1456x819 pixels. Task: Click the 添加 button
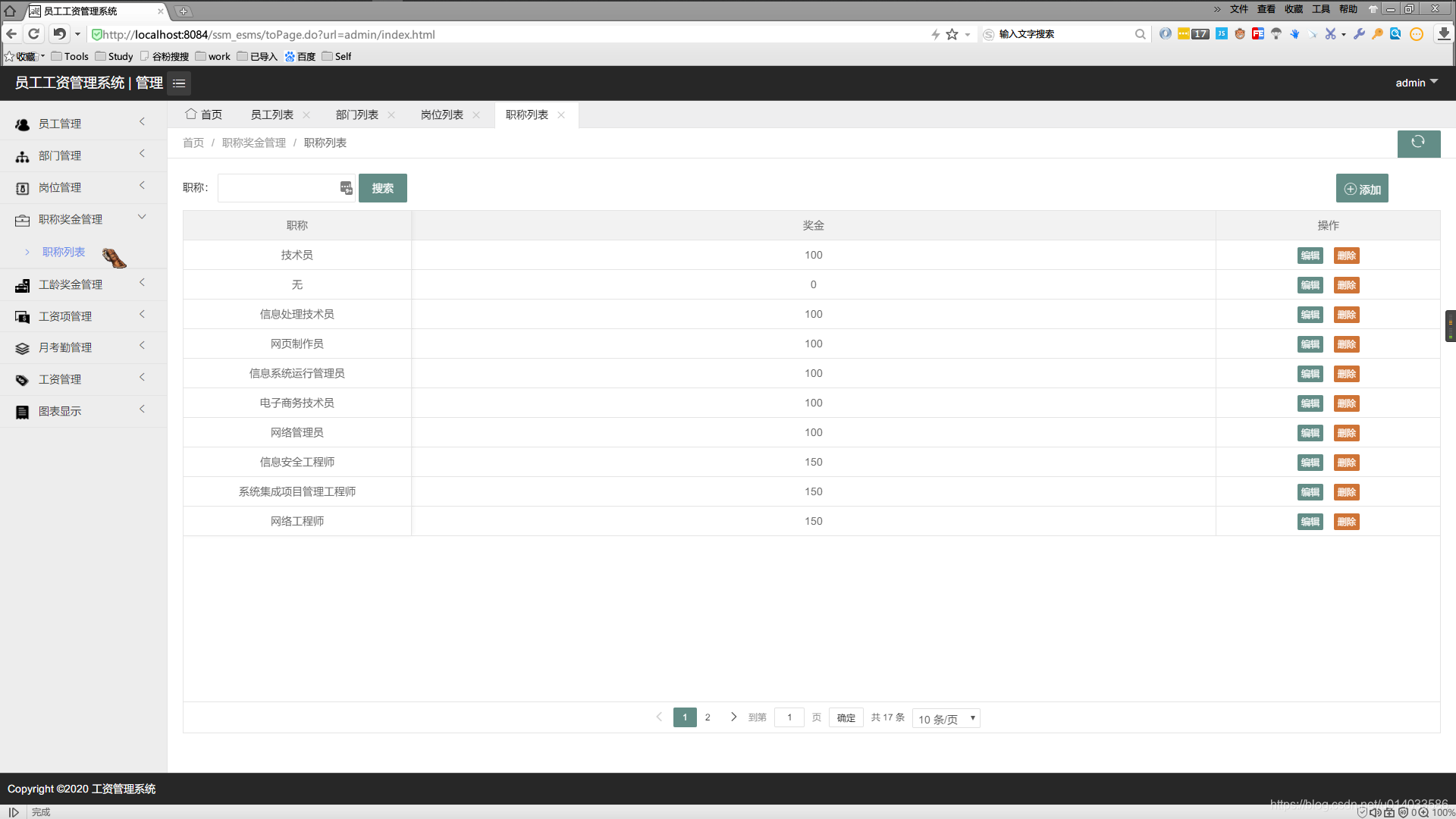tap(1362, 189)
